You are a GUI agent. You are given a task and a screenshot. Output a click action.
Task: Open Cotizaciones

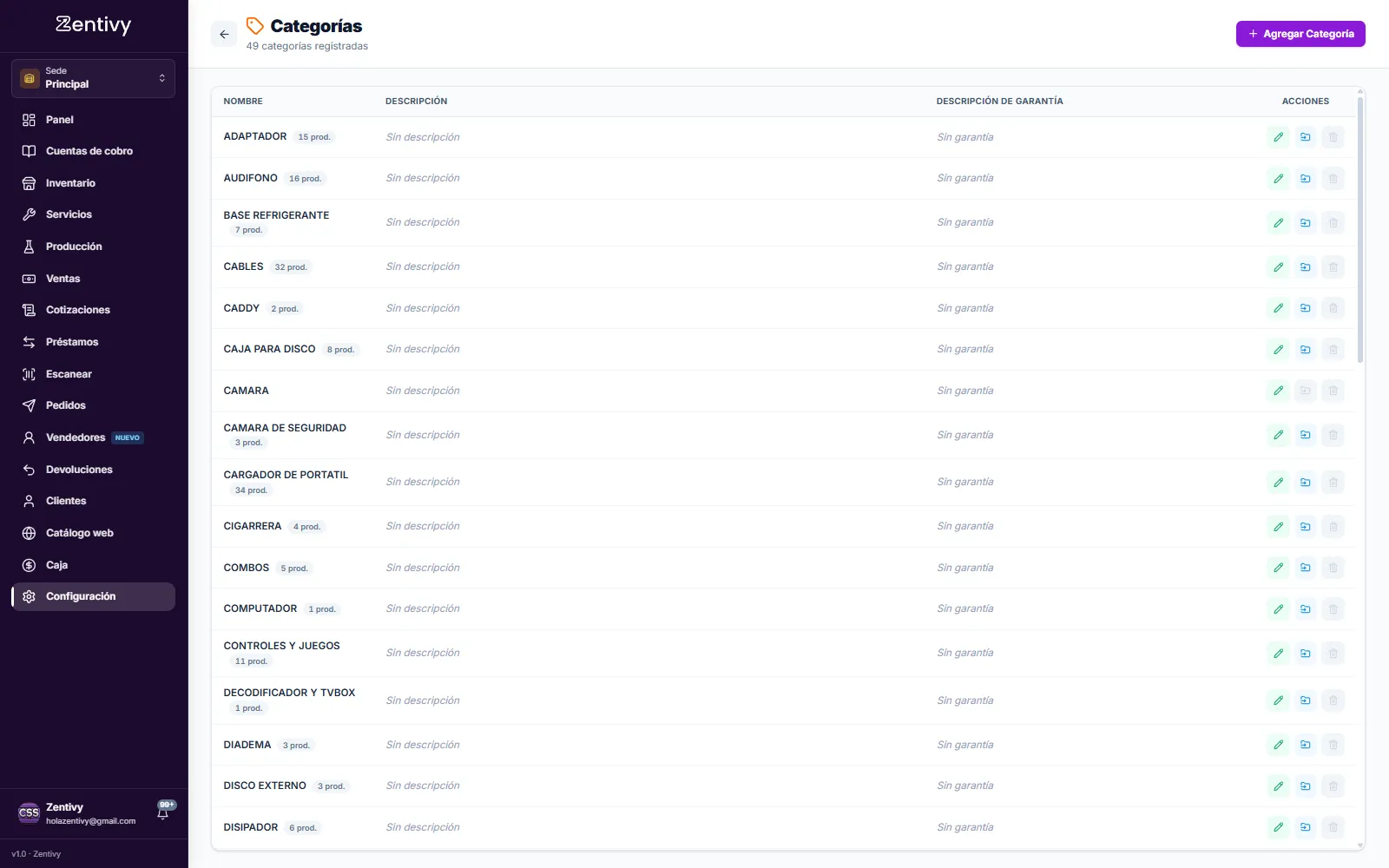[93, 310]
